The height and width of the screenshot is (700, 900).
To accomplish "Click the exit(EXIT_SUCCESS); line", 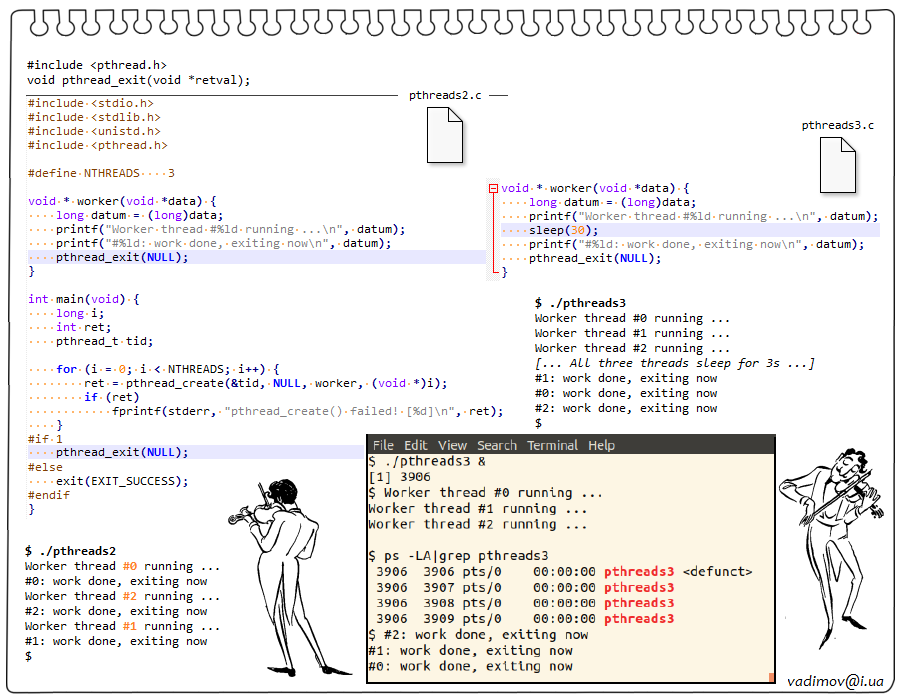I will point(122,481).
